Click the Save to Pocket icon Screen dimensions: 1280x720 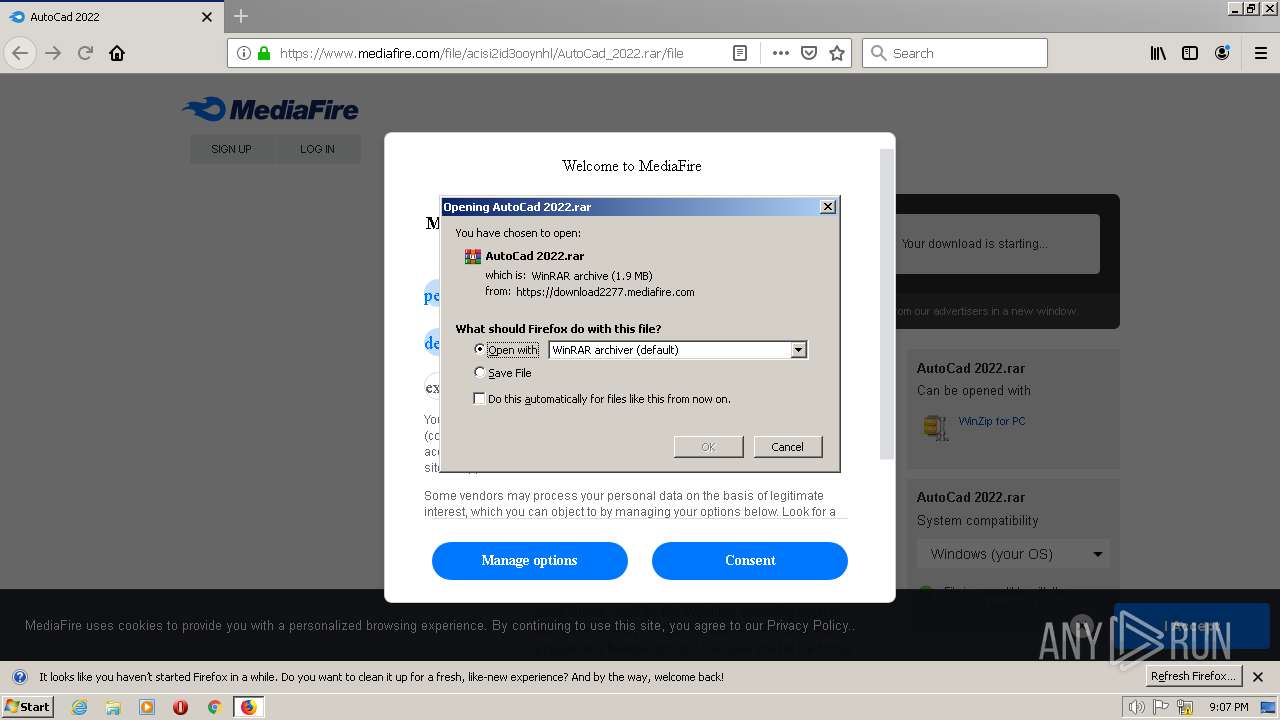[809, 53]
